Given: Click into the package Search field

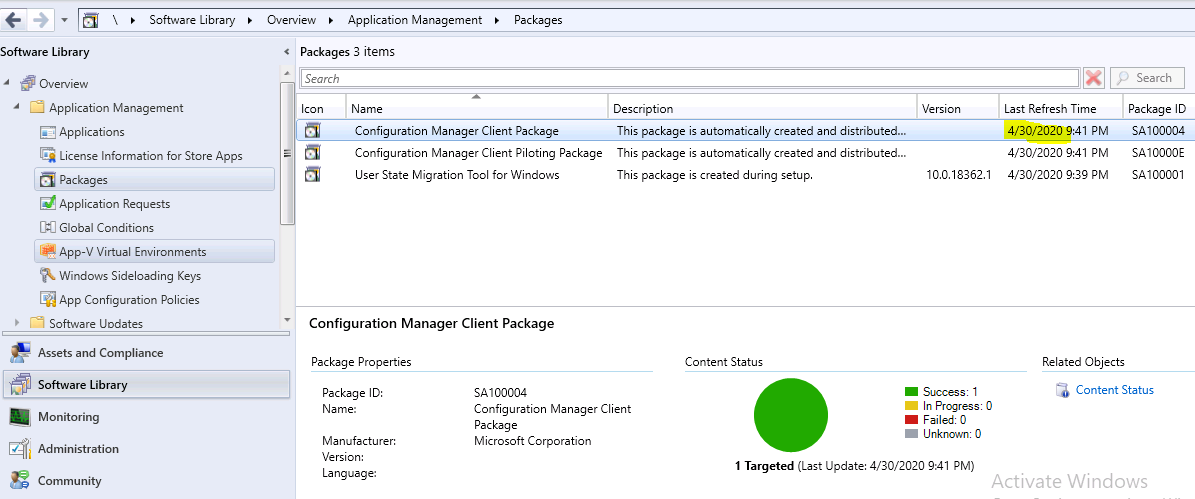Looking at the screenshot, I should pos(689,78).
